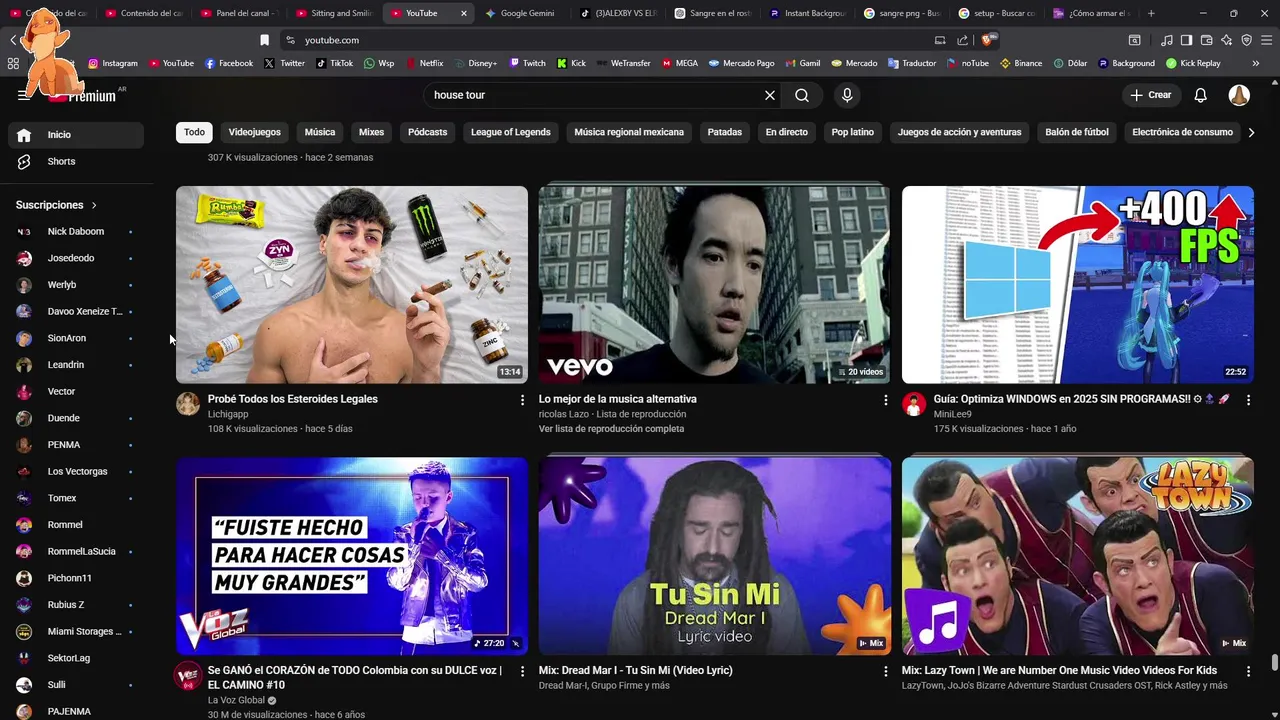Screen dimensions: 1280x720
Task: Open Josedeodo subscription channel
Action: coord(76,258)
